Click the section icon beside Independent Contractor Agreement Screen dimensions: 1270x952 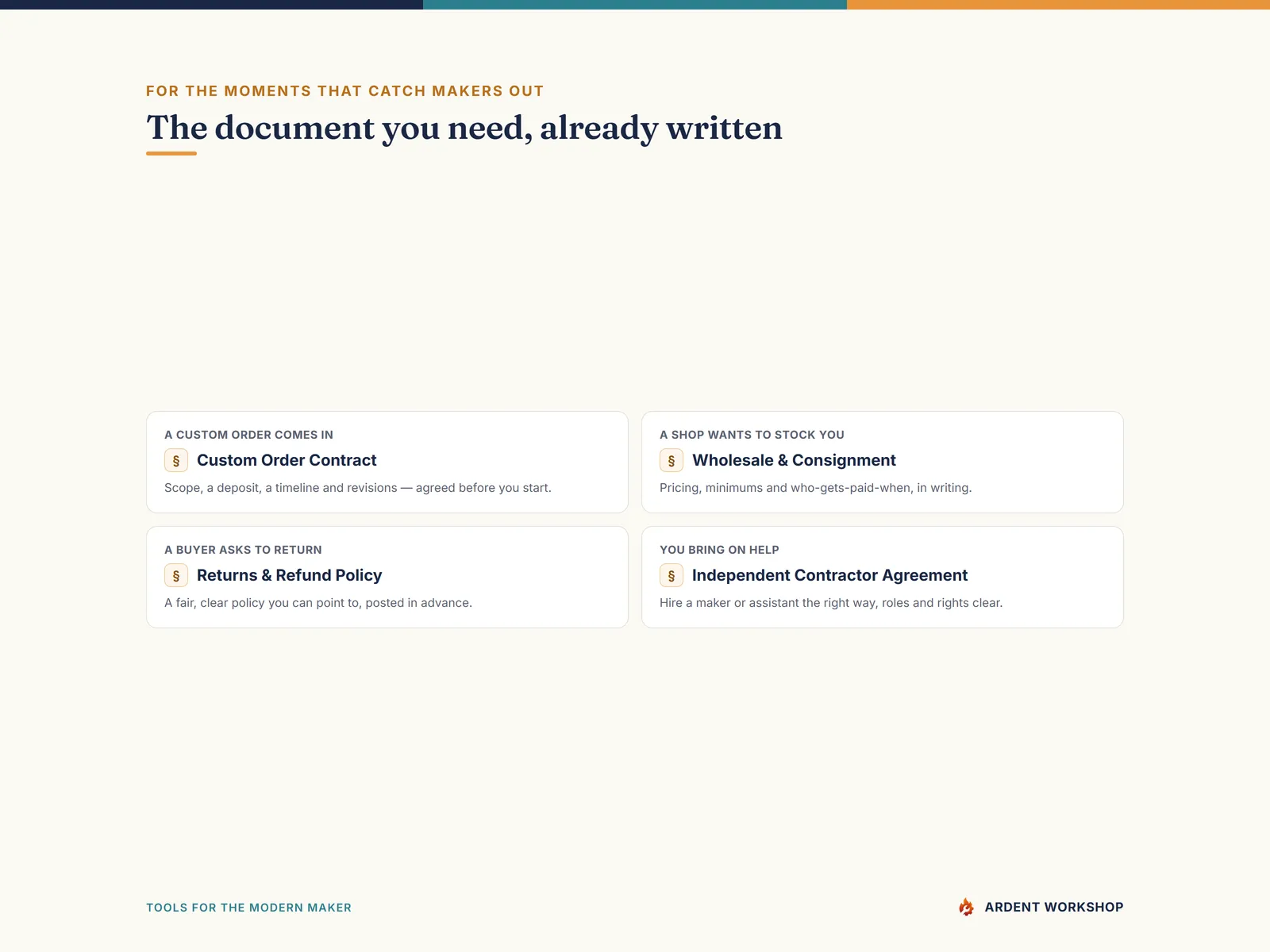pos(672,575)
